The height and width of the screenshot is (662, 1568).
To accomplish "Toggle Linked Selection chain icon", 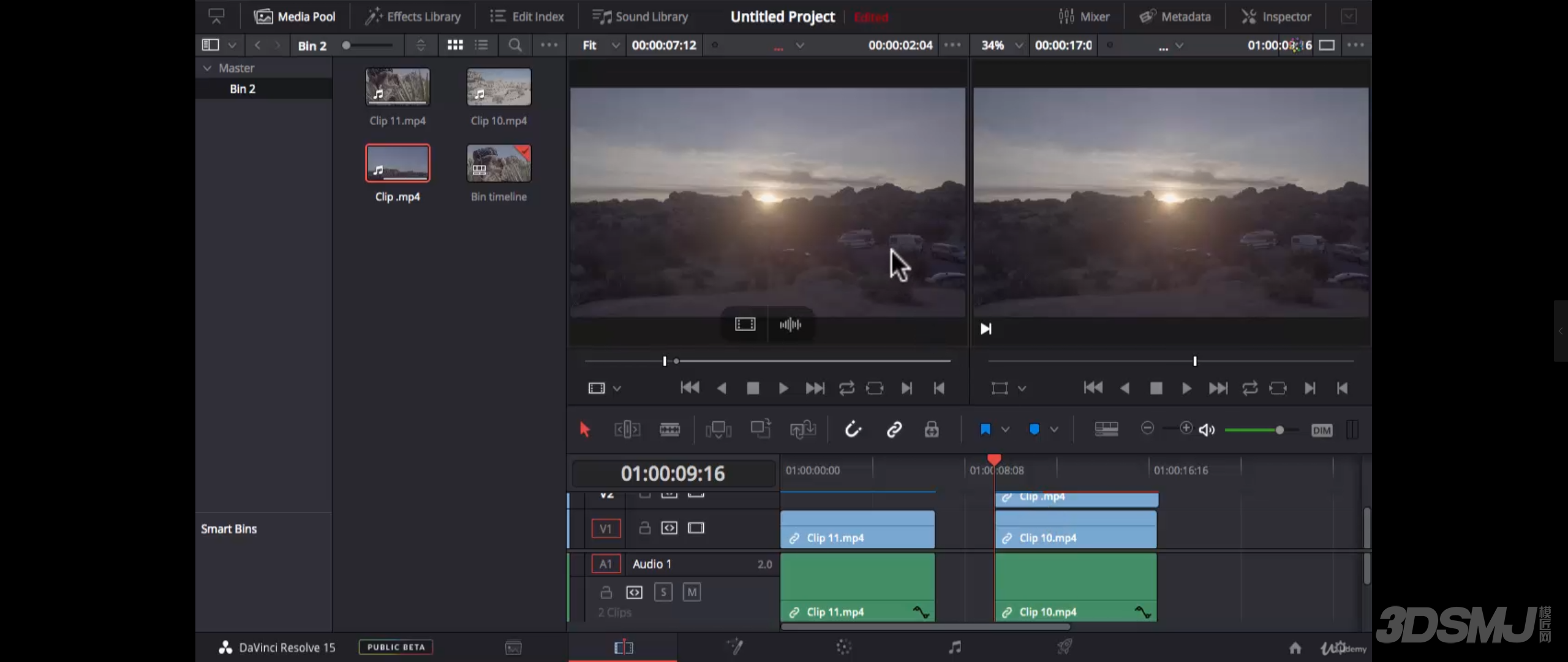I will coord(894,430).
